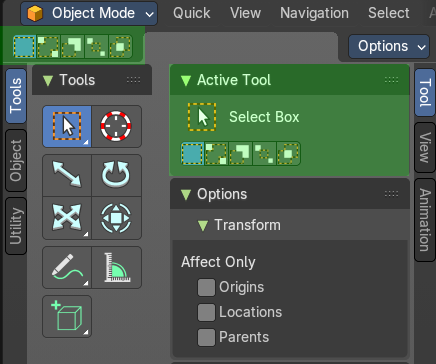
Task: Select the Annotate pencil tool
Action: [x=67, y=267]
